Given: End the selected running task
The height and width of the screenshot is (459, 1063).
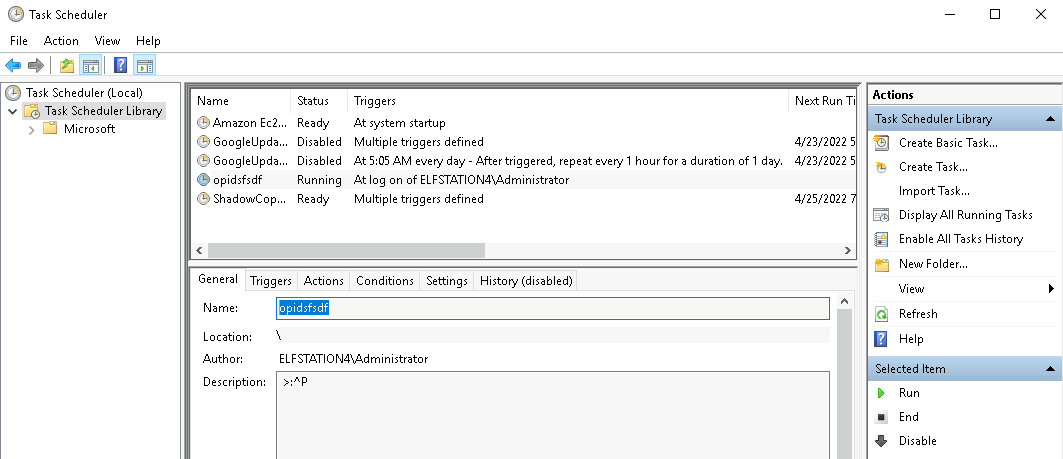Looking at the screenshot, I should (908, 417).
